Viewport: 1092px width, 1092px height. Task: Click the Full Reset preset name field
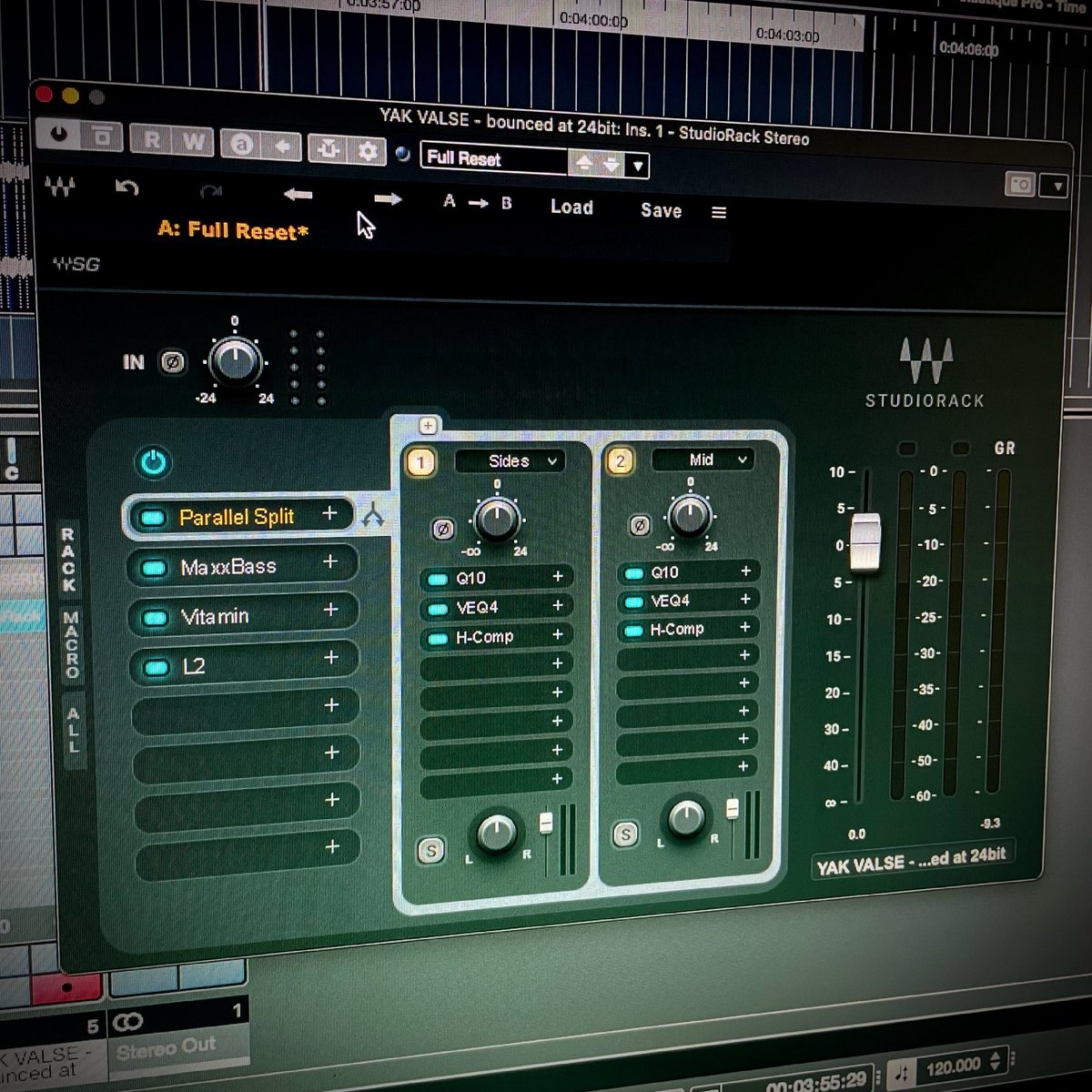pyautogui.click(x=494, y=159)
